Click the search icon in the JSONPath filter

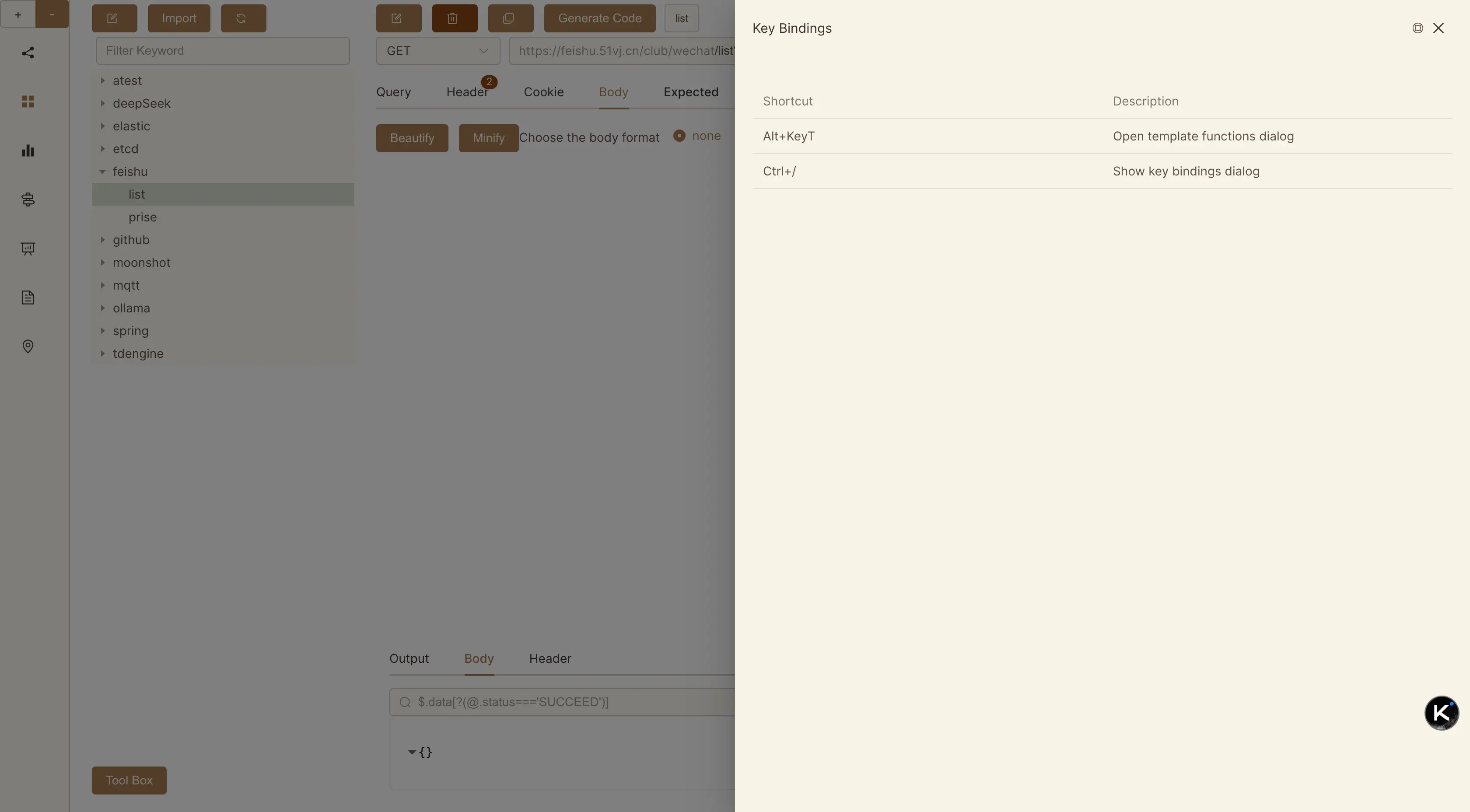[405, 702]
